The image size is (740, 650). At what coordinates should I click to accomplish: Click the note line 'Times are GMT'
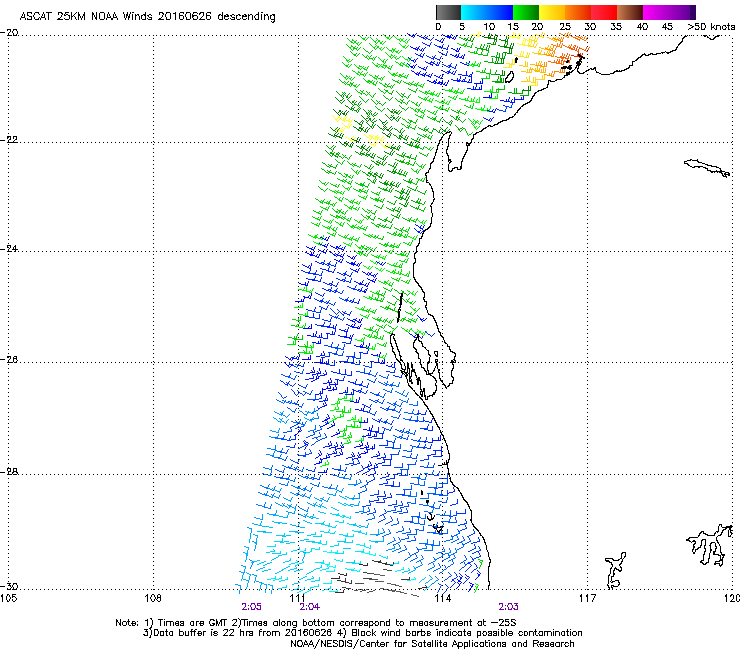coord(195,623)
